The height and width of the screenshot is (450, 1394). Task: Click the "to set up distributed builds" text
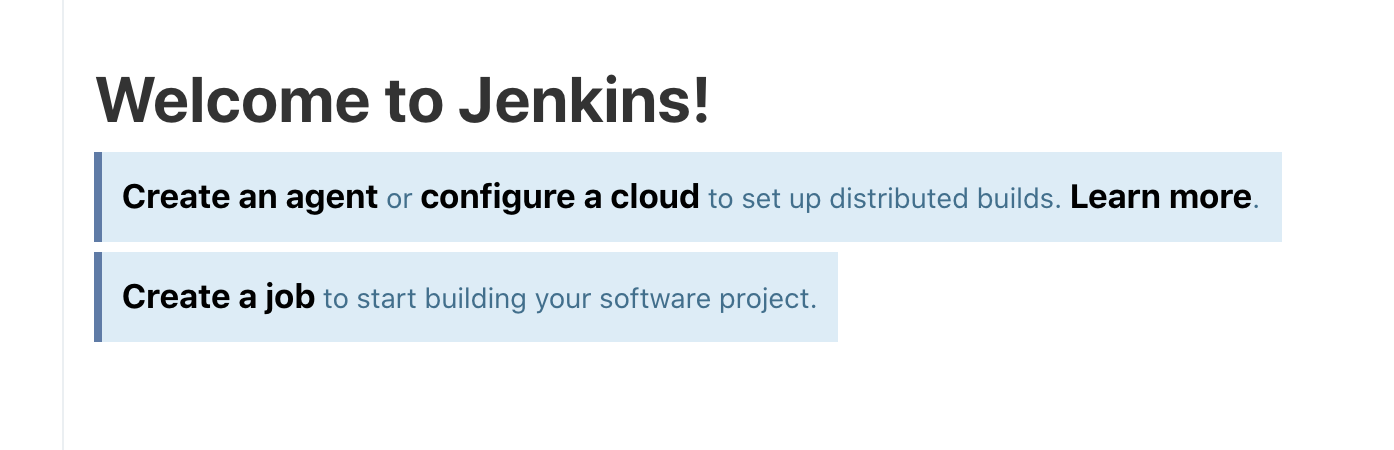click(x=884, y=198)
